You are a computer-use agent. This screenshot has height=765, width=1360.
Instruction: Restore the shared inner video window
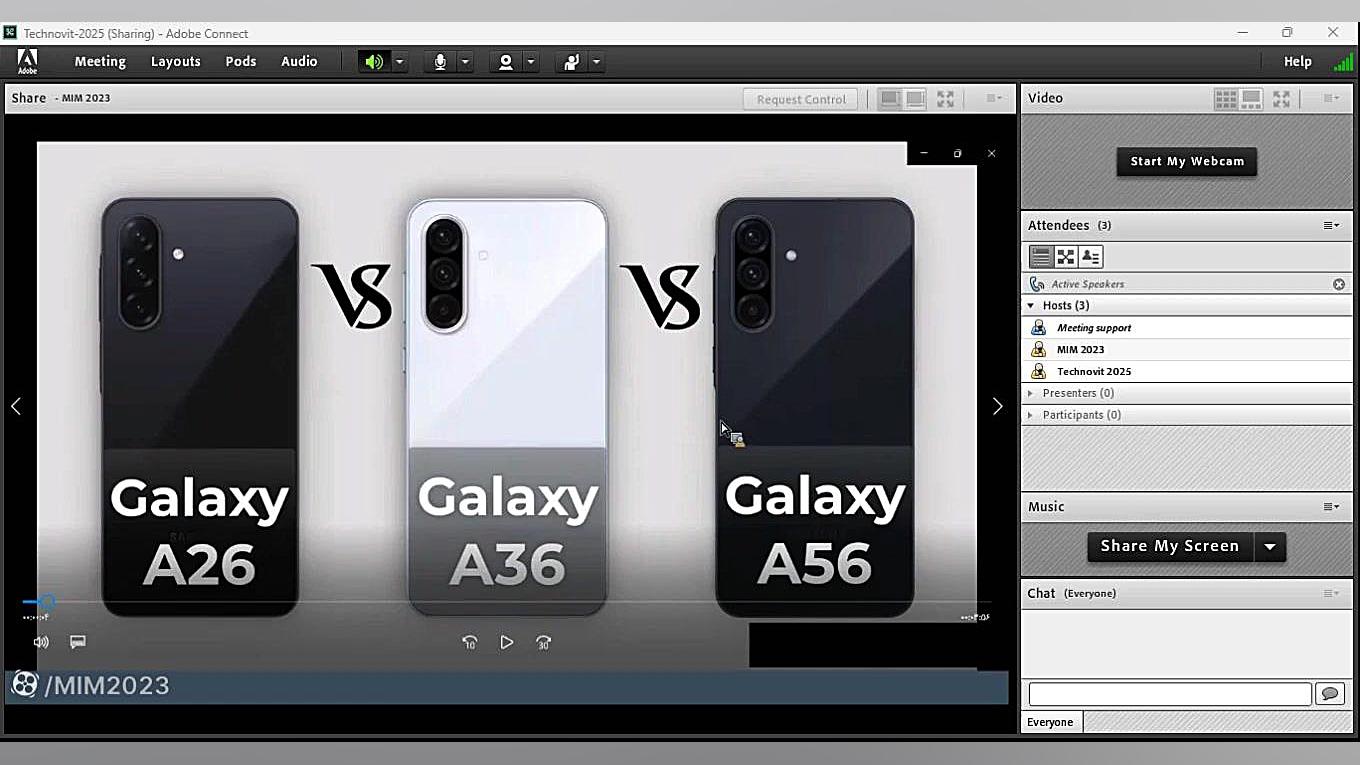pos(957,153)
